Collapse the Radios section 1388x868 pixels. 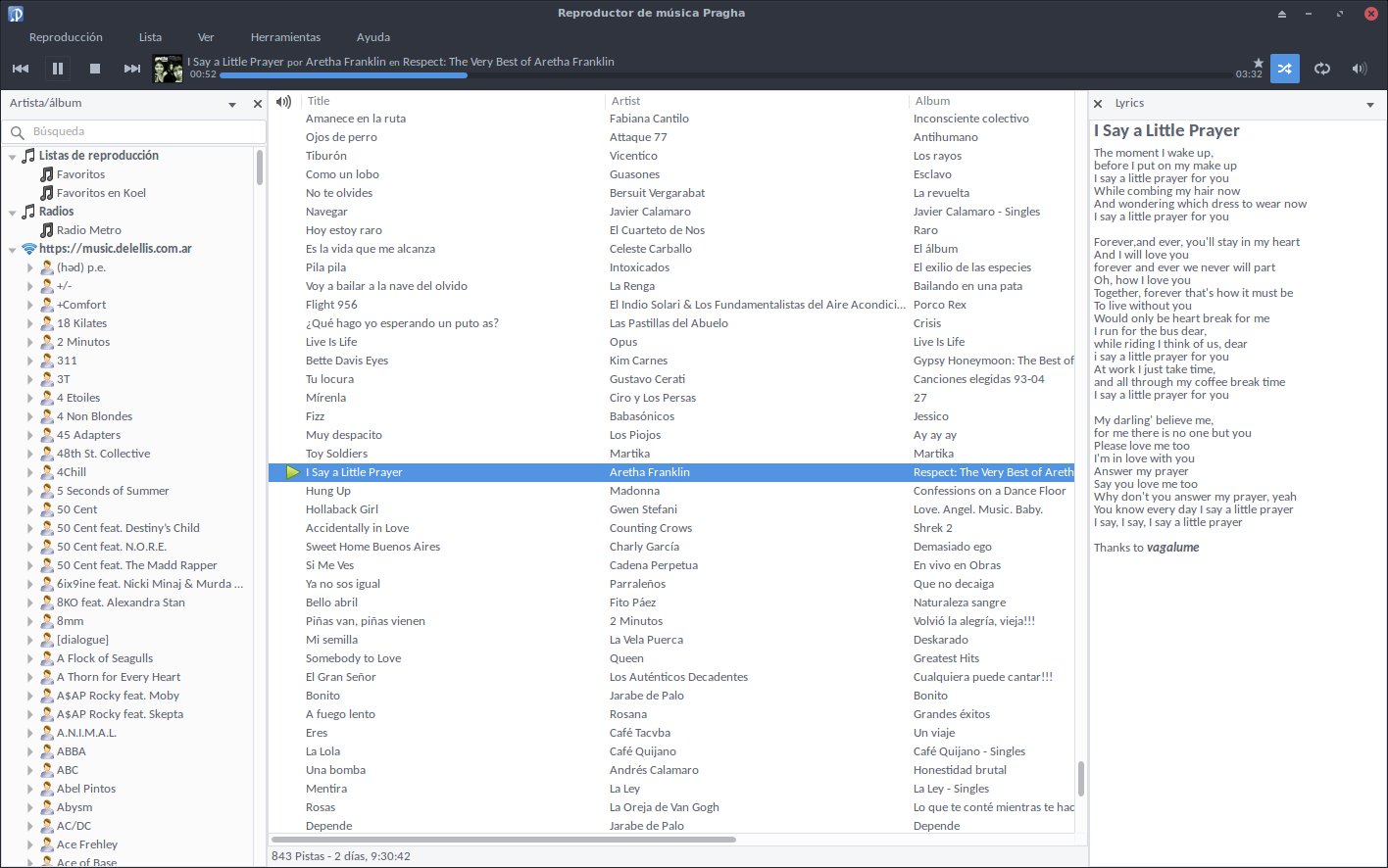(13, 212)
